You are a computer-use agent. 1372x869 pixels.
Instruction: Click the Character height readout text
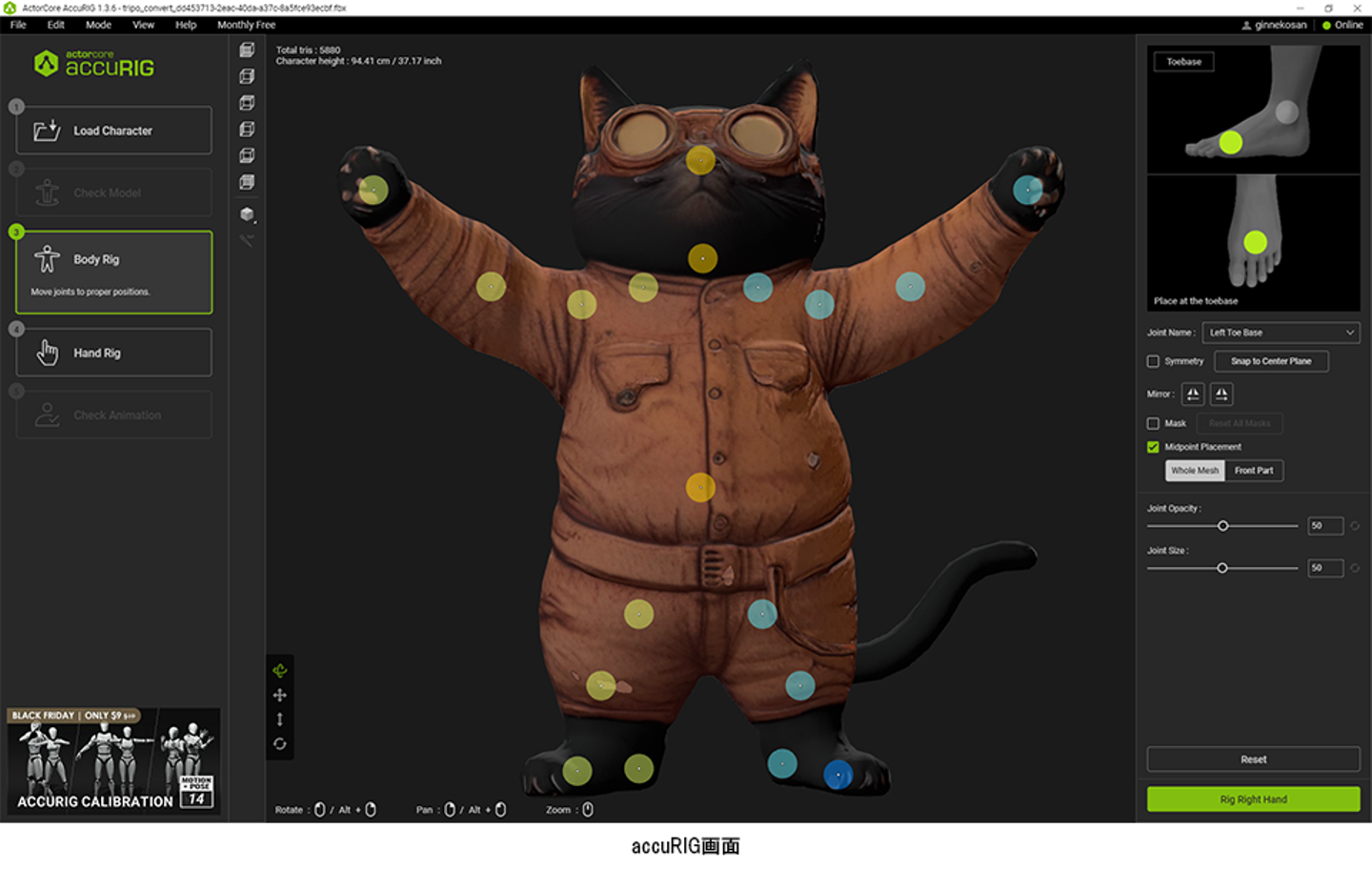point(358,61)
